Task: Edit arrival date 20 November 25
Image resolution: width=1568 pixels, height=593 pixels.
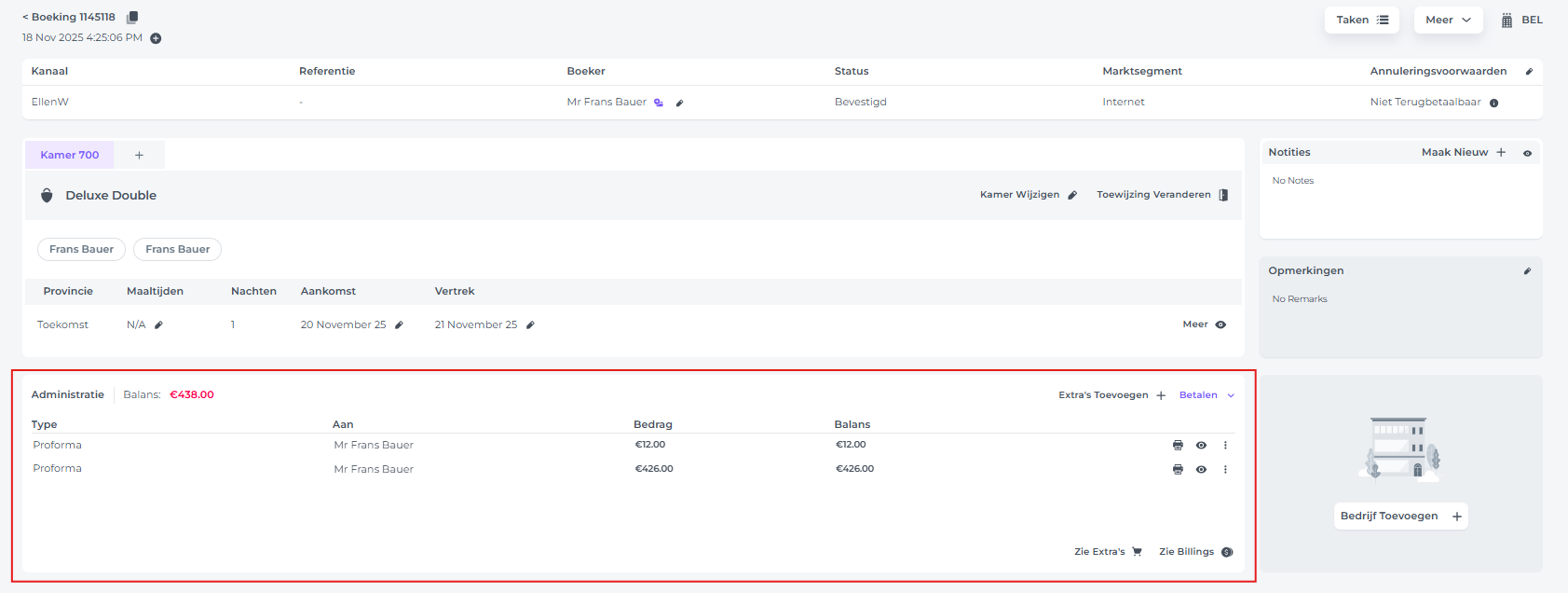Action: (399, 325)
